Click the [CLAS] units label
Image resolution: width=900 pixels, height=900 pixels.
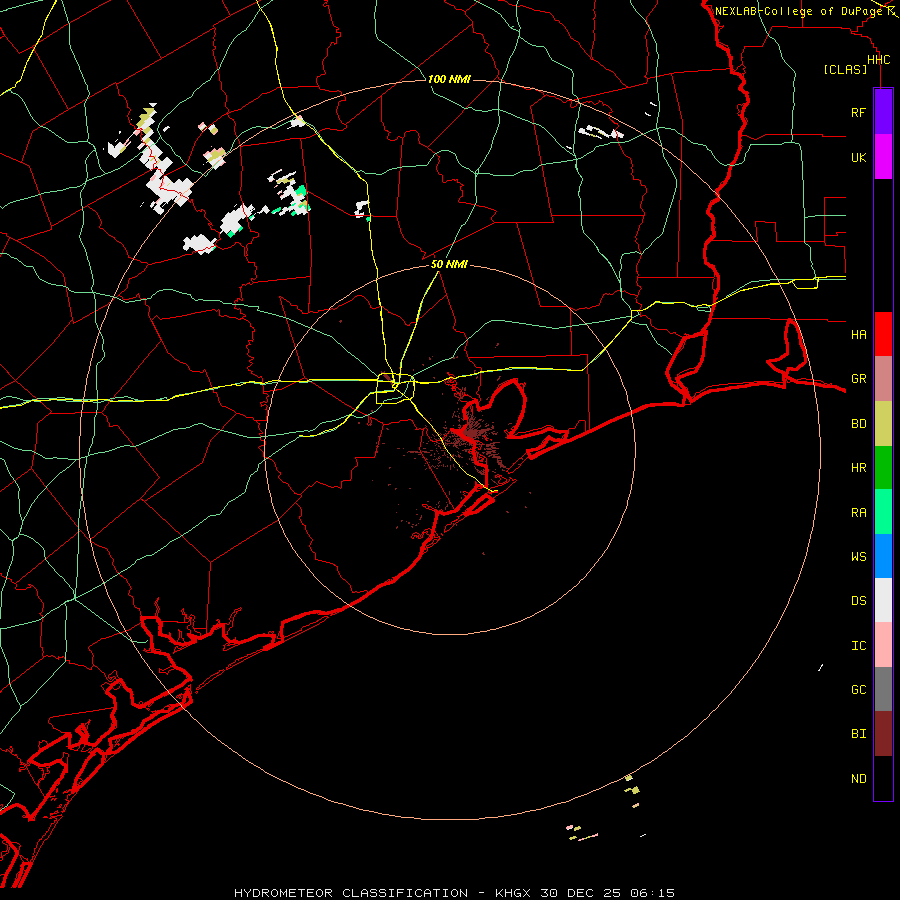tap(845, 69)
